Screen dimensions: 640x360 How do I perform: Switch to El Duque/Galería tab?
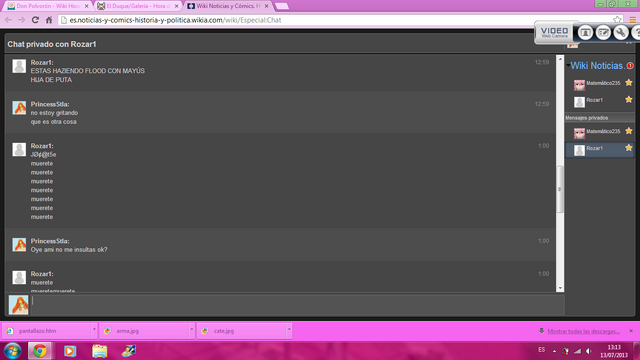(x=138, y=6)
